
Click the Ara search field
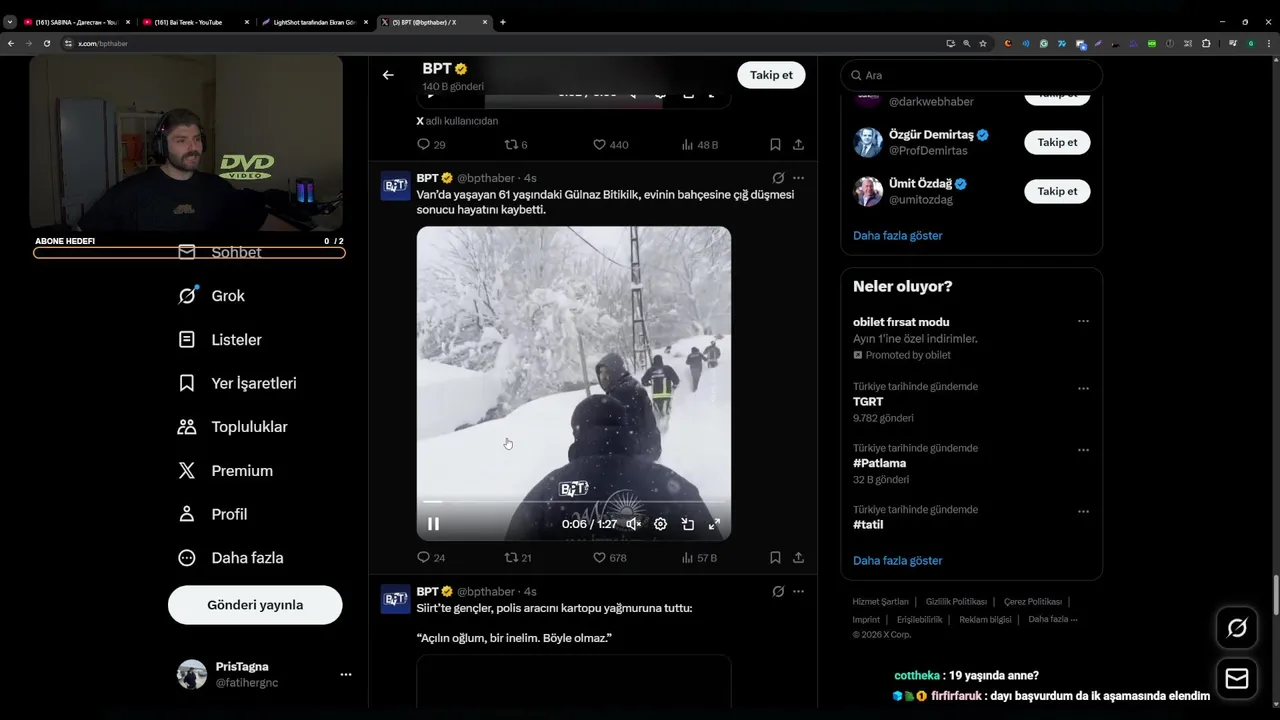click(971, 75)
